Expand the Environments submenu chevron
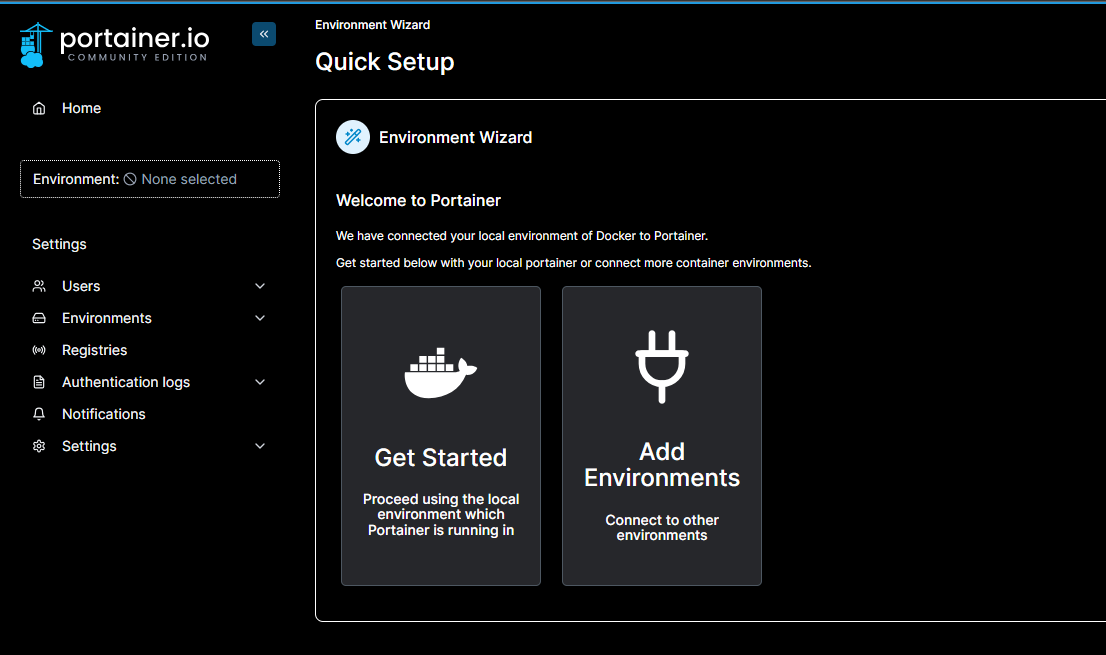1106x655 pixels. pos(260,318)
